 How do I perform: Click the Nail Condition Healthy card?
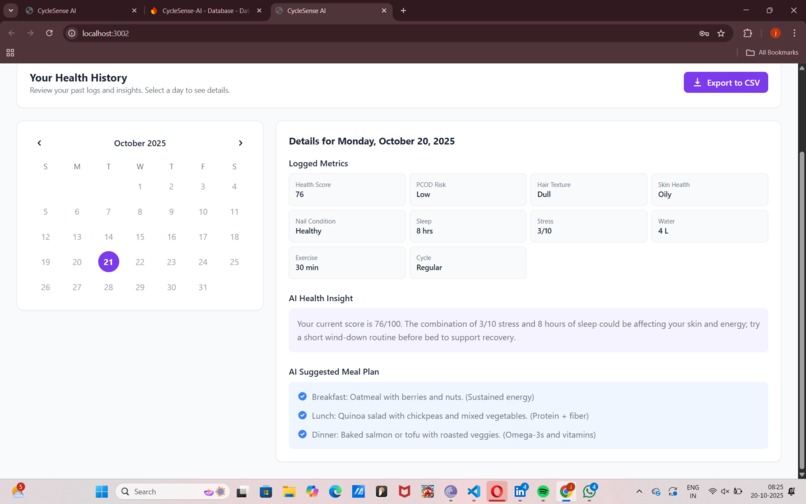[347, 226]
